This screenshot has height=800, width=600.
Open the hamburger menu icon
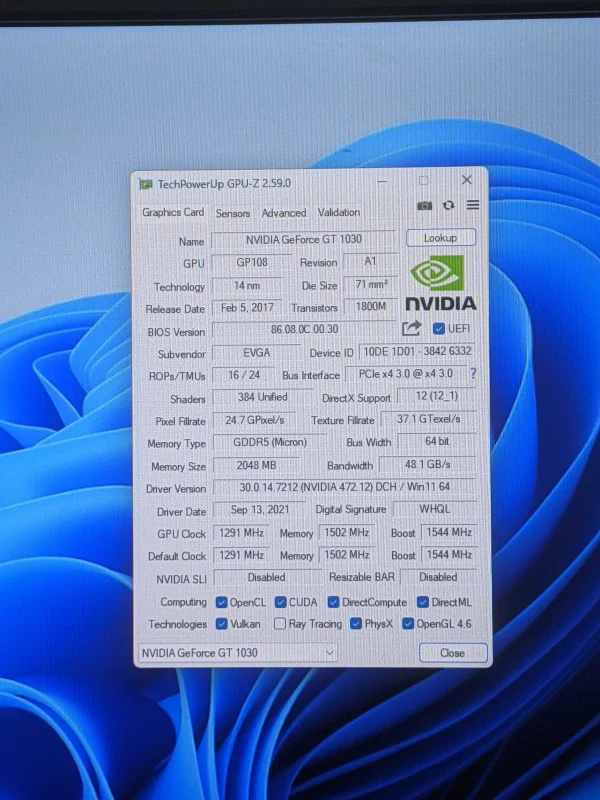coord(473,205)
